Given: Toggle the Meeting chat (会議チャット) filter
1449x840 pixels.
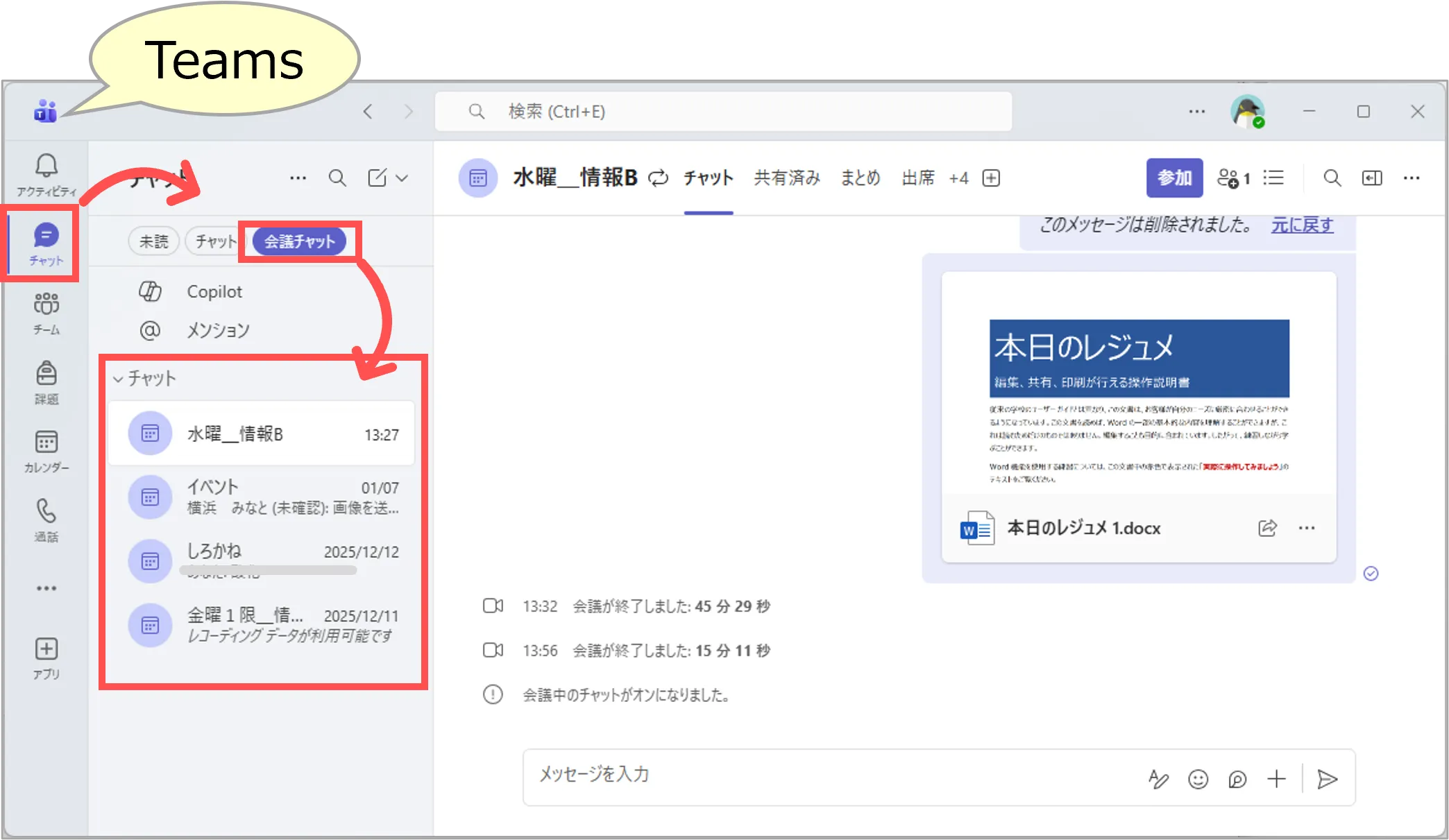Looking at the screenshot, I should (x=299, y=241).
